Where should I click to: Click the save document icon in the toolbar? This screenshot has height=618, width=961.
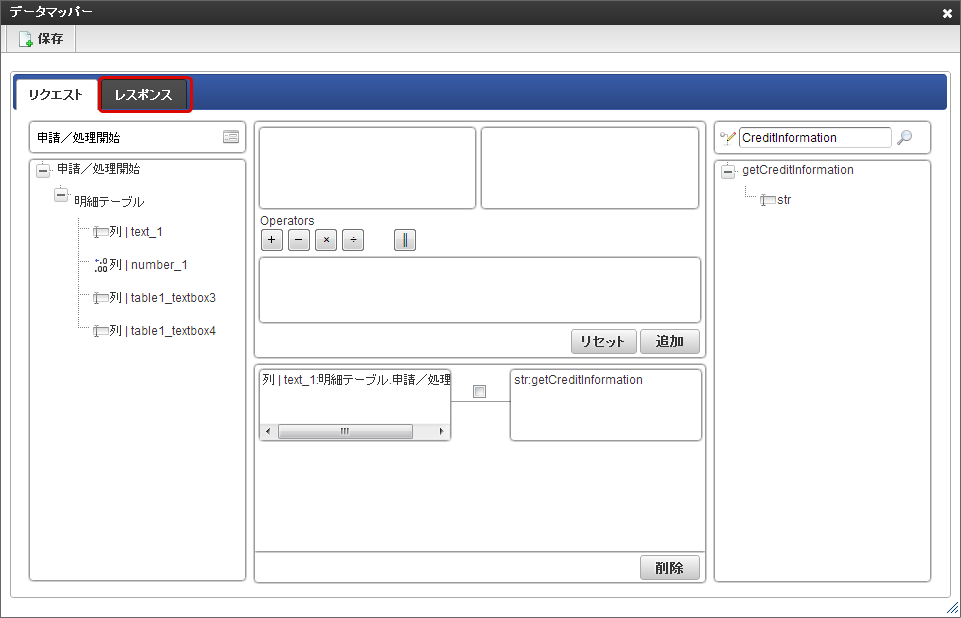25,39
